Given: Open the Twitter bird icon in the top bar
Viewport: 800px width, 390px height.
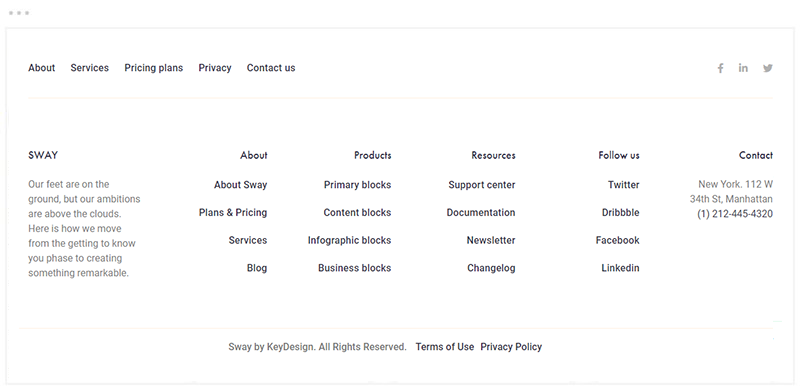Looking at the screenshot, I should [768, 68].
